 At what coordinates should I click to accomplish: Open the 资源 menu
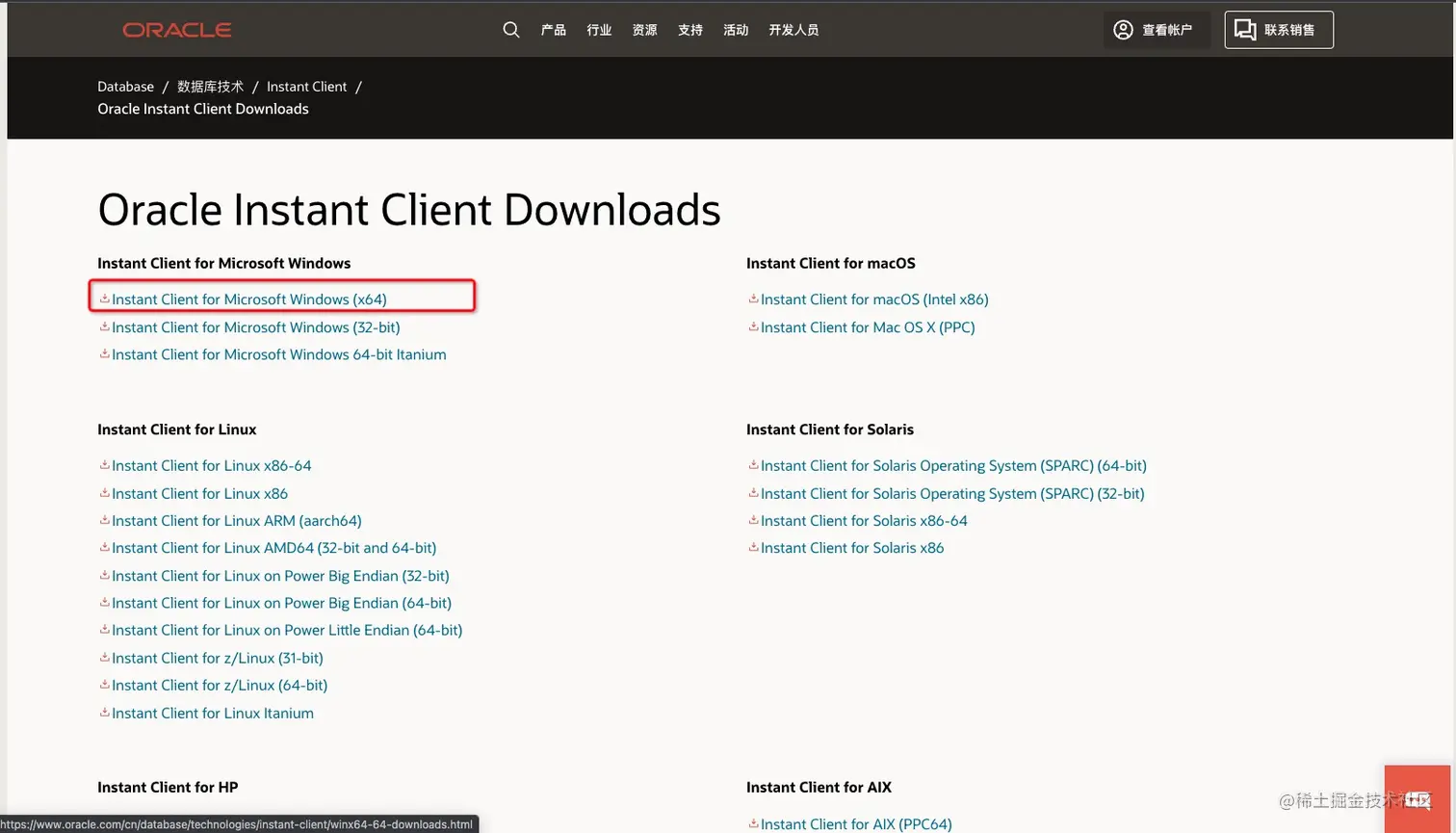(643, 30)
